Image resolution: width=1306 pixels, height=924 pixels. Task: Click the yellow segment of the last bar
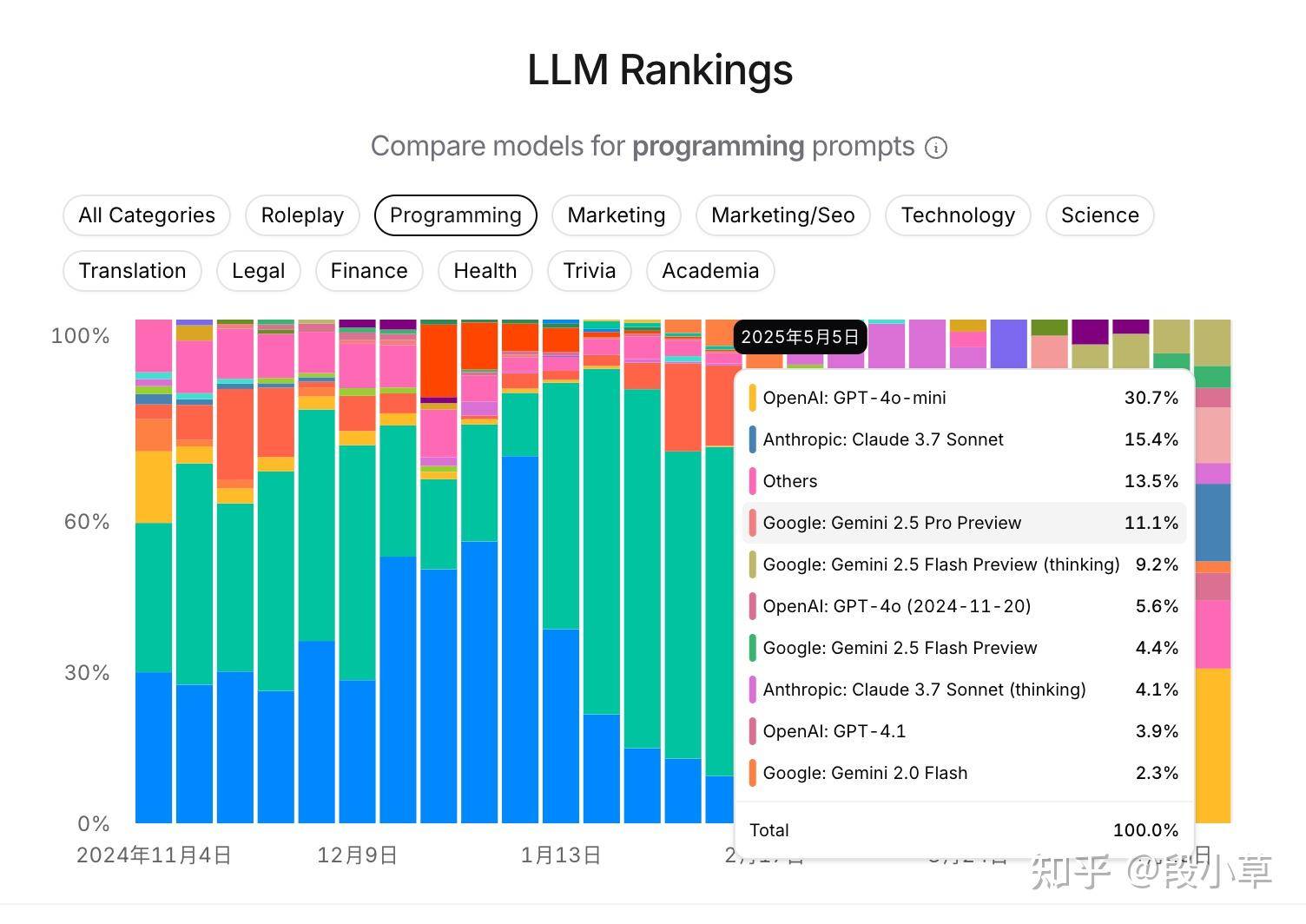[1213, 745]
